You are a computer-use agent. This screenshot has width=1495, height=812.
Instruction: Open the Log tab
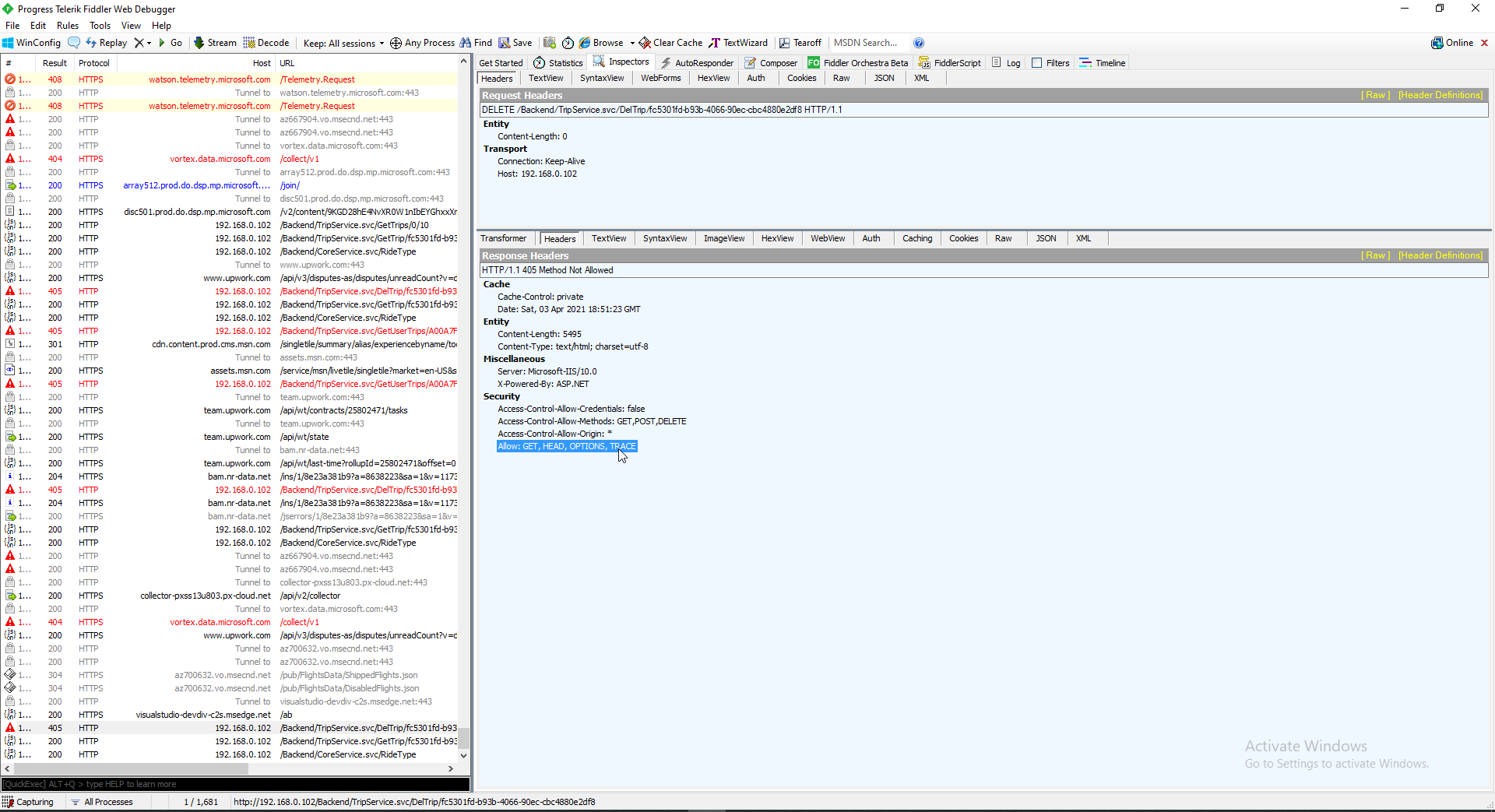(x=1006, y=63)
